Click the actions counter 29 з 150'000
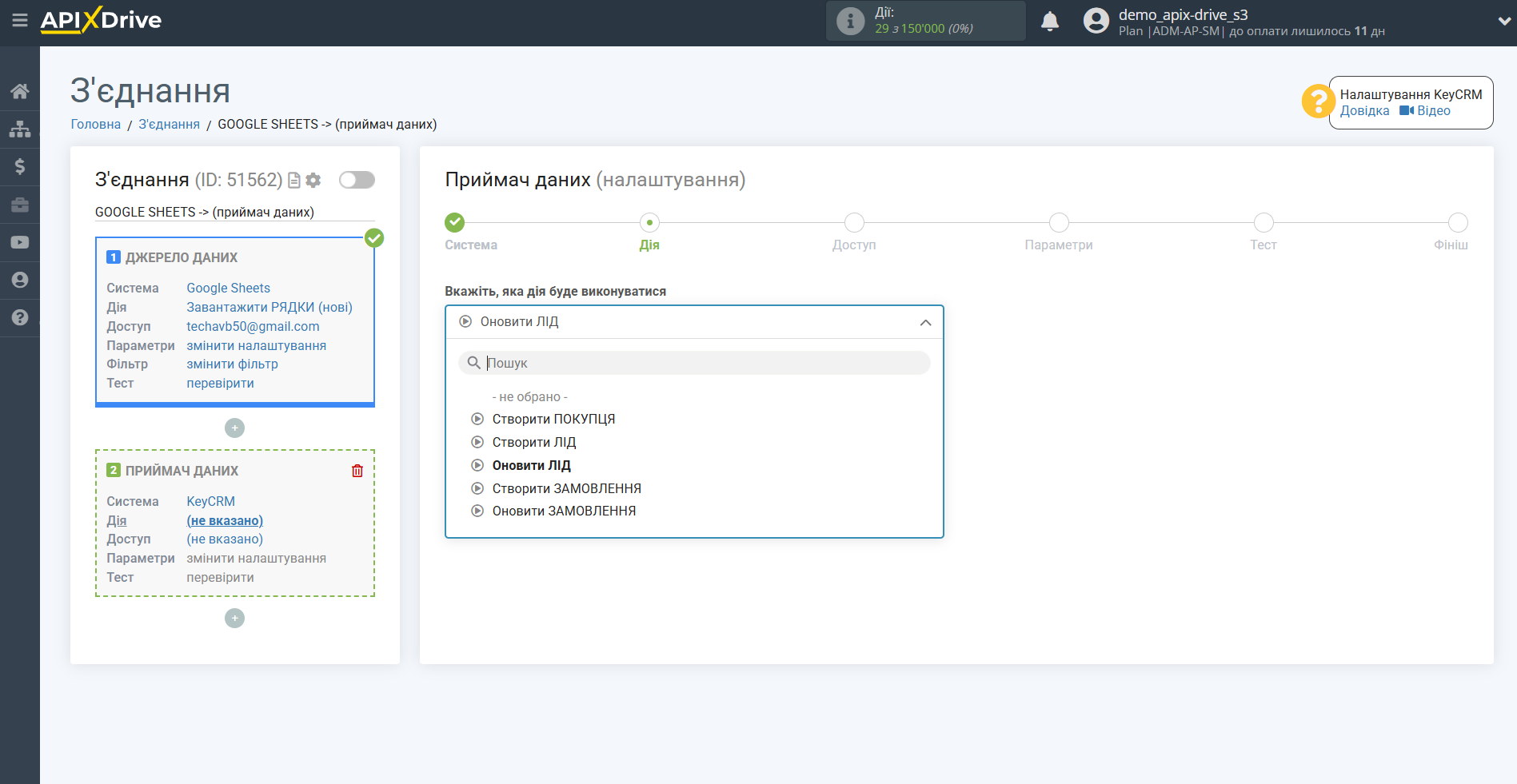The width and height of the screenshot is (1517, 784). 924,29
